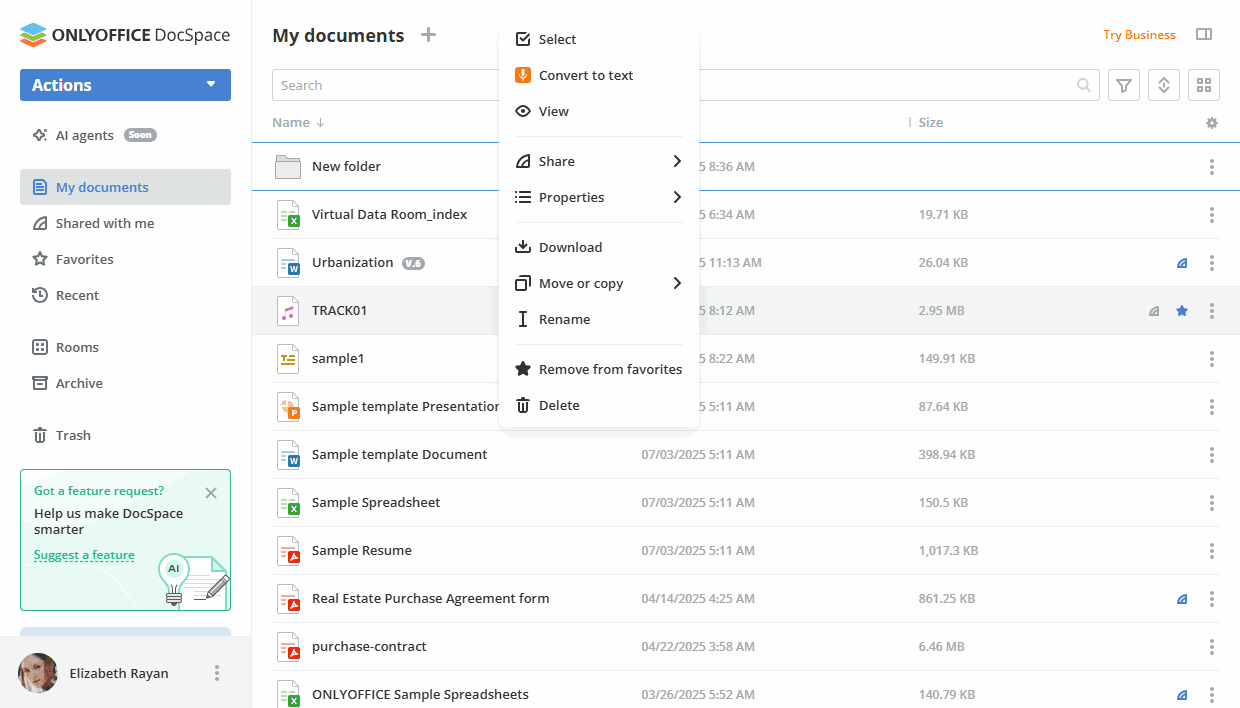1240x708 pixels.
Task: Select Download from the context menu
Action: coord(570,248)
